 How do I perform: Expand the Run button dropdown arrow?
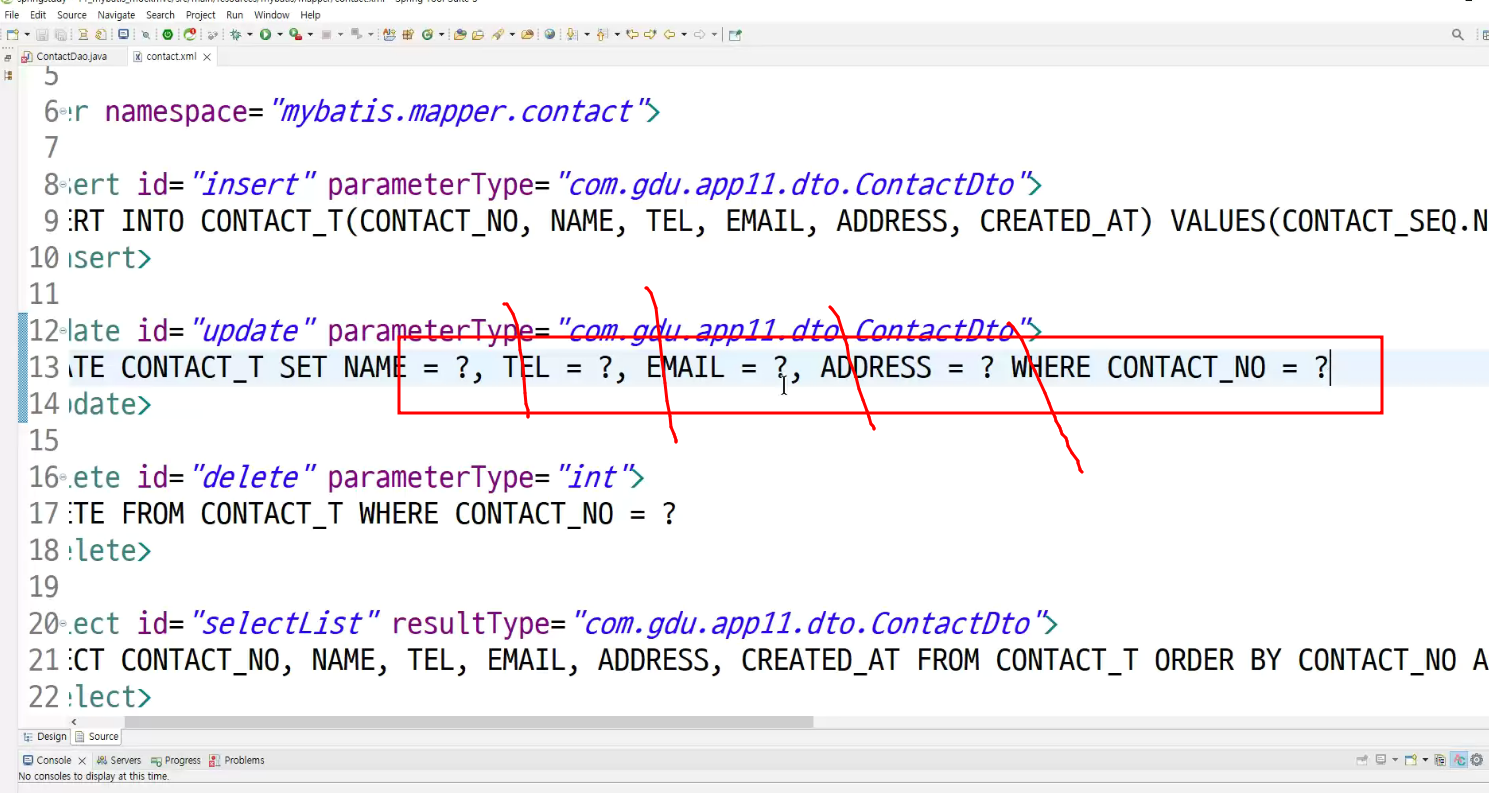point(280,34)
